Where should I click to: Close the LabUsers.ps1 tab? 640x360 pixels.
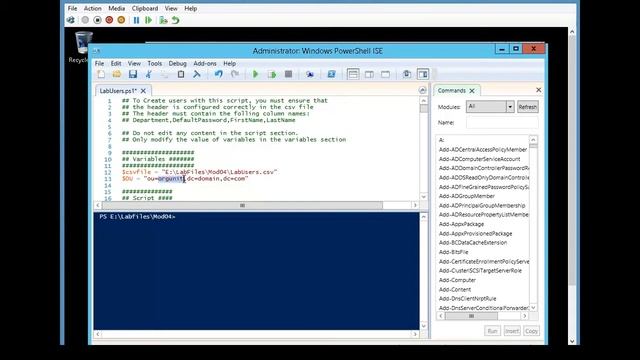tap(143, 91)
